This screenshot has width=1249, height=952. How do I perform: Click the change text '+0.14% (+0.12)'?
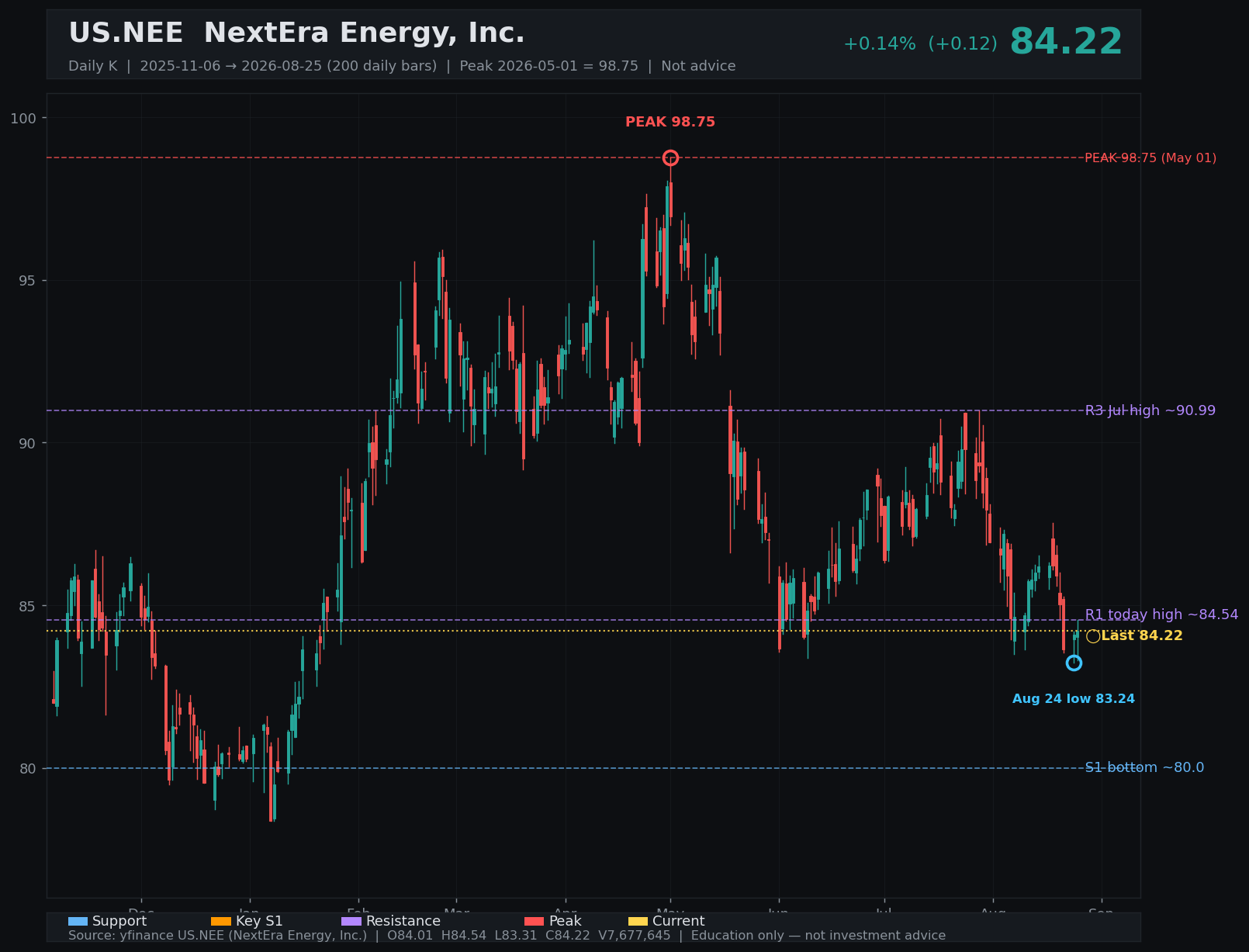coord(920,44)
